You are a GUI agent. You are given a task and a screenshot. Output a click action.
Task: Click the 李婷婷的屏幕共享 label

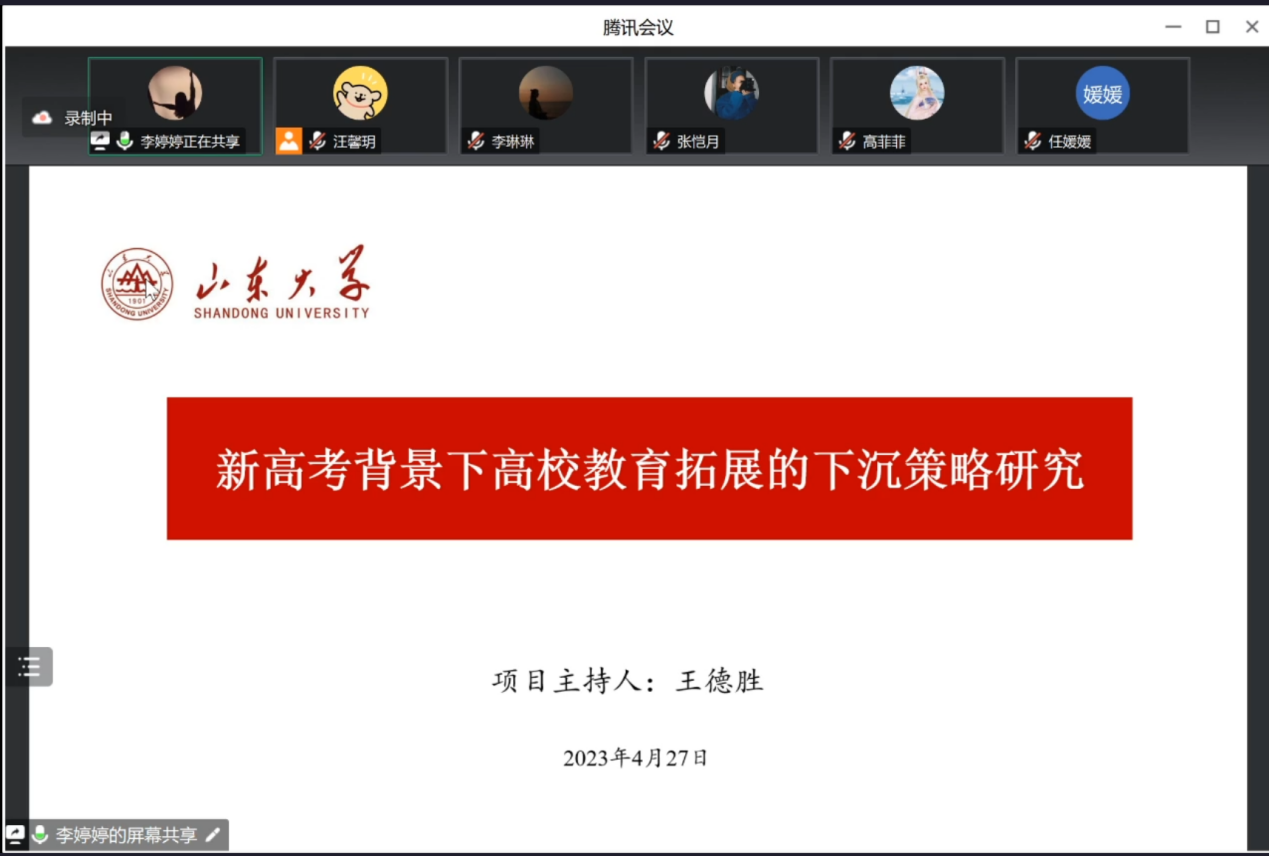pos(126,835)
